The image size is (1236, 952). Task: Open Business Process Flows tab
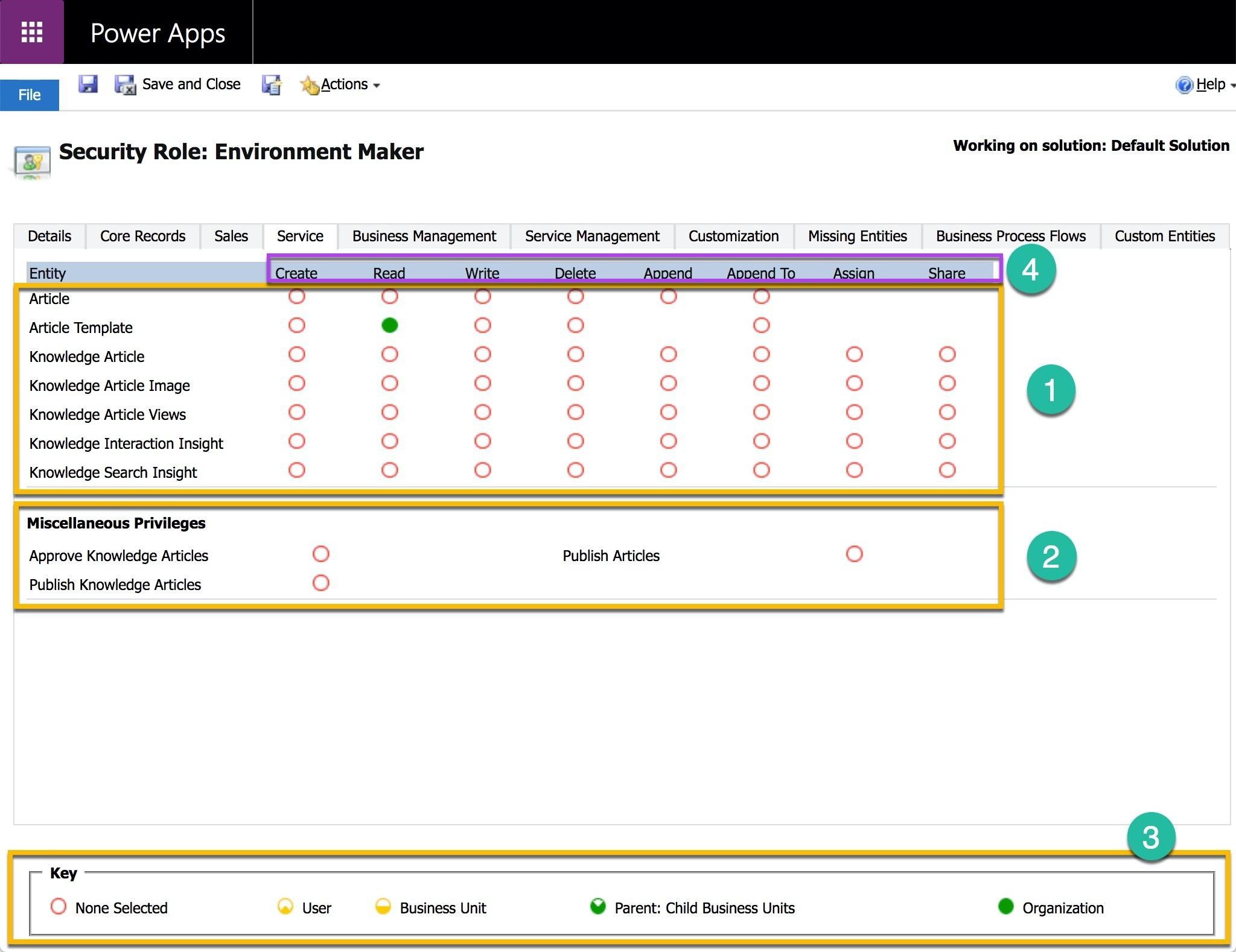click(1010, 235)
